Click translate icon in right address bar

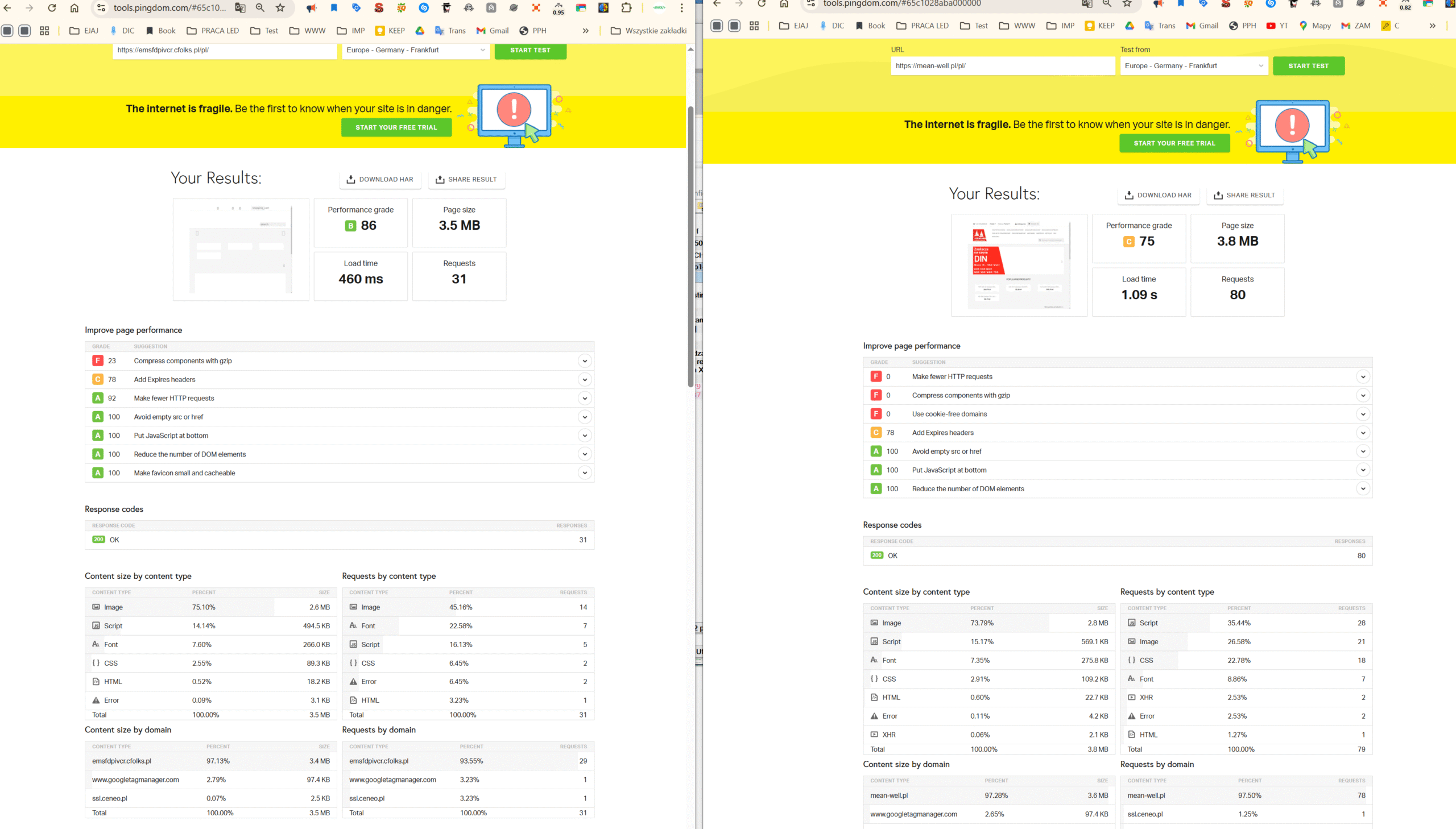1086,4
